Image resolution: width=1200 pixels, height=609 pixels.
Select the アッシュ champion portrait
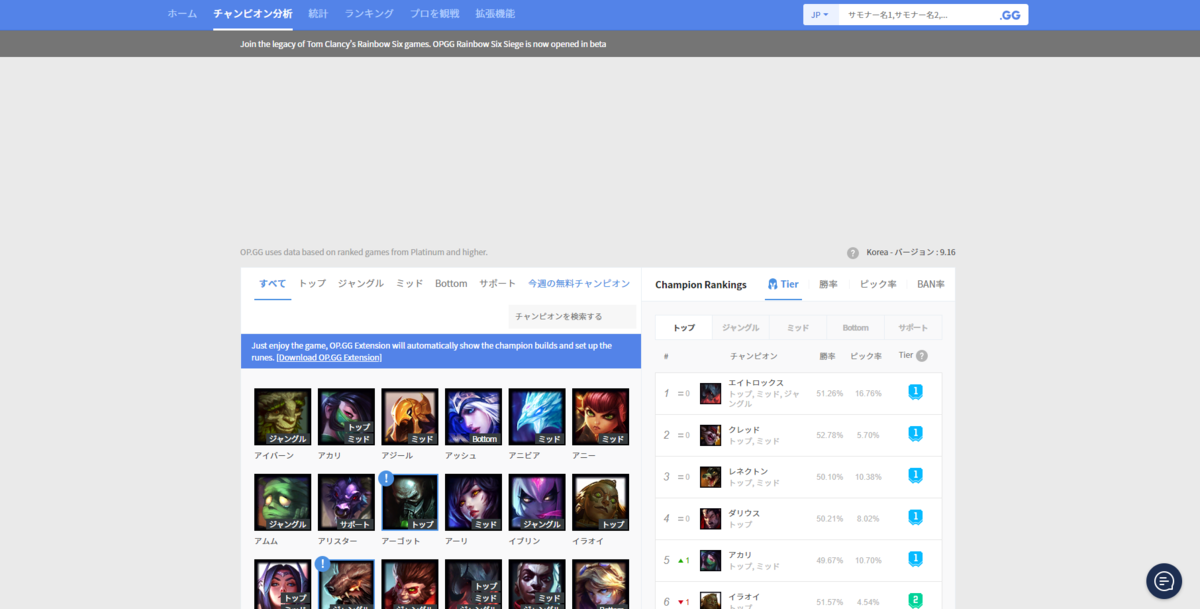(473, 417)
